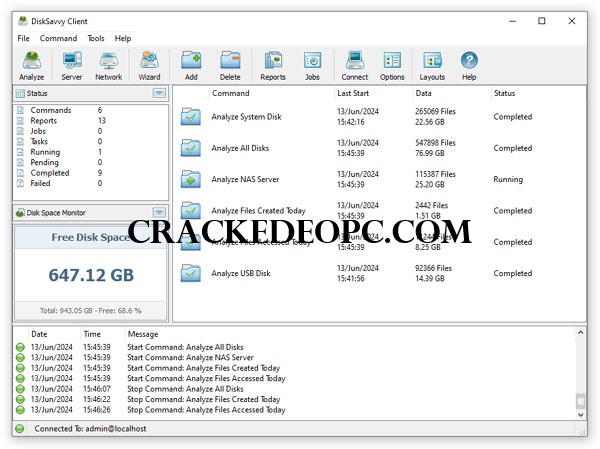Select the Analyze System Disk folder icon
This screenshot has width=600, height=449.
click(191, 116)
